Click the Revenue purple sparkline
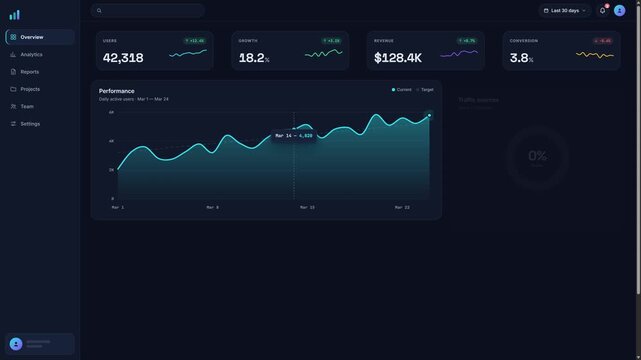 pos(459,53)
